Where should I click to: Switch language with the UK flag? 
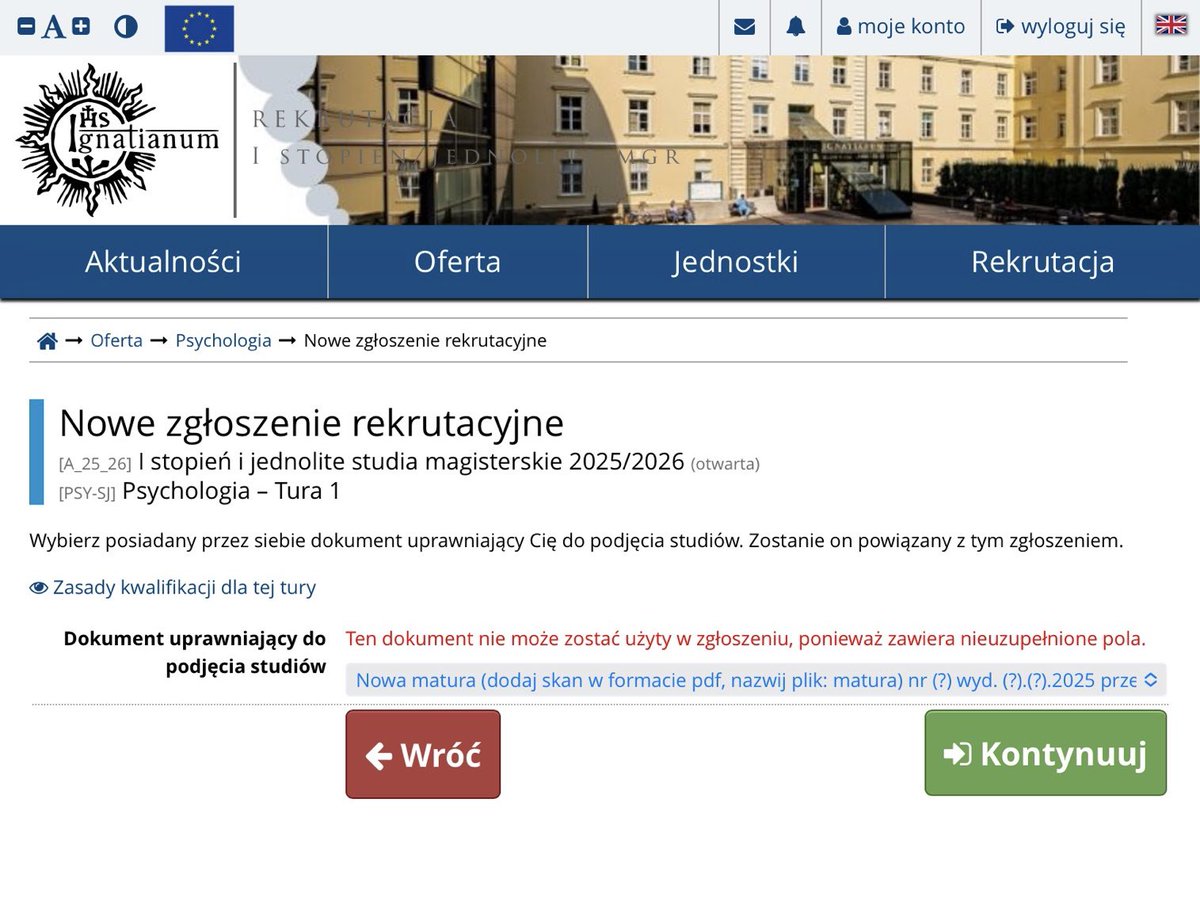(1171, 25)
